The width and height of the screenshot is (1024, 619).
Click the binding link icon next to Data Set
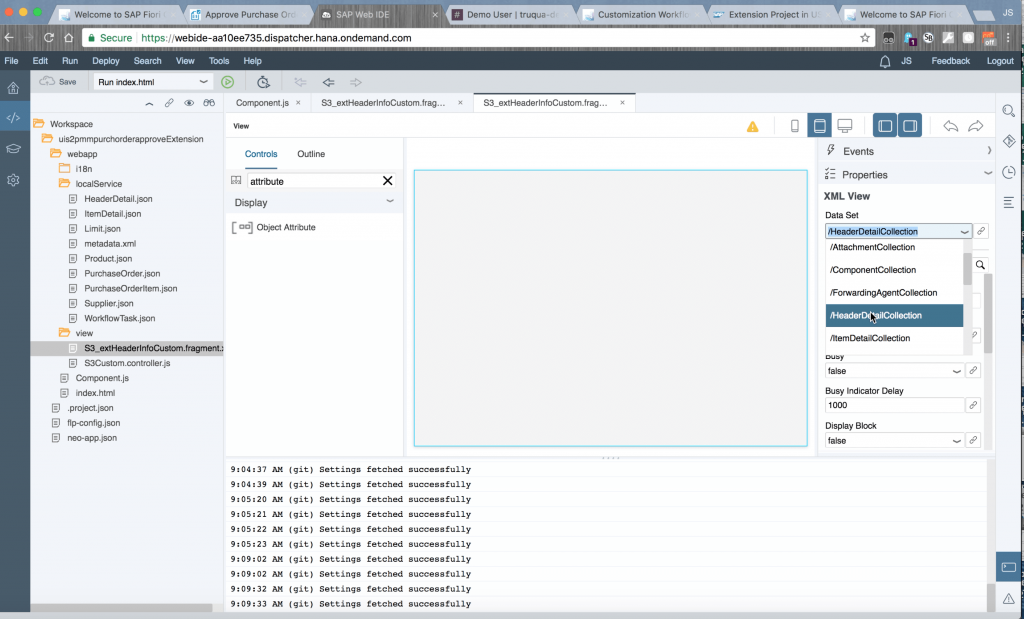[x=981, y=231]
